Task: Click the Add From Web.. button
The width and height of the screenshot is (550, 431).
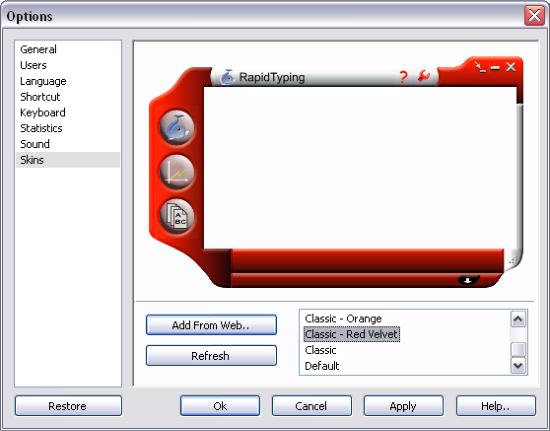Action: point(211,325)
